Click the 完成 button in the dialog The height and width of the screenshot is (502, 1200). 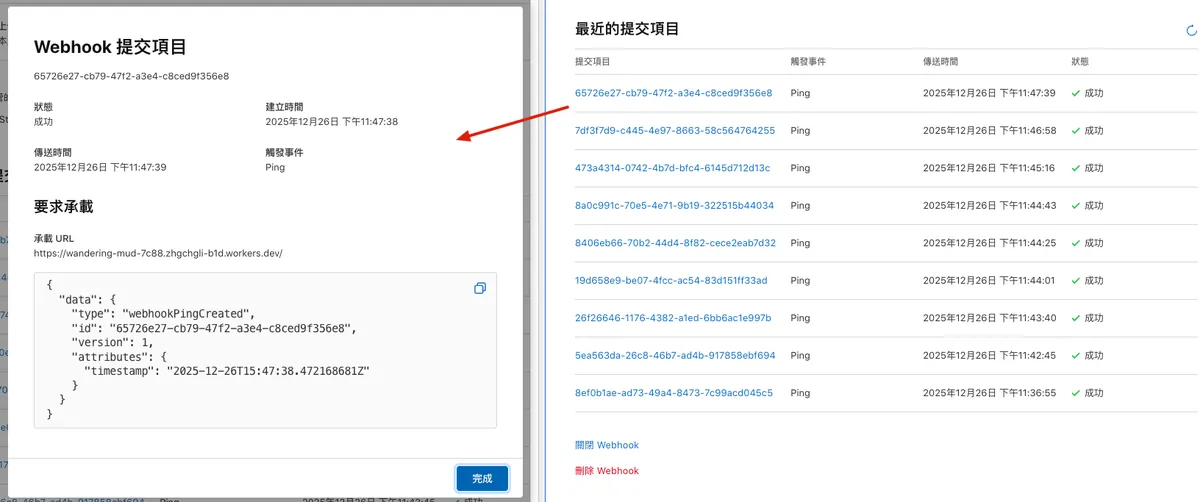pos(482,478)
